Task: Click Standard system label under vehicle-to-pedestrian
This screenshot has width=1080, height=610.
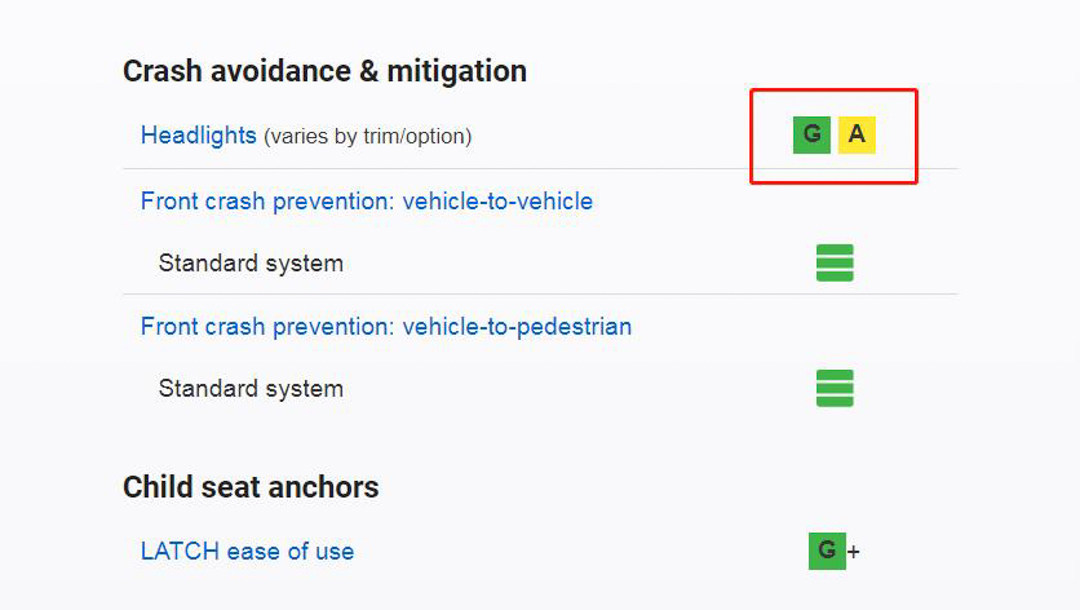Action: (250, 388)
